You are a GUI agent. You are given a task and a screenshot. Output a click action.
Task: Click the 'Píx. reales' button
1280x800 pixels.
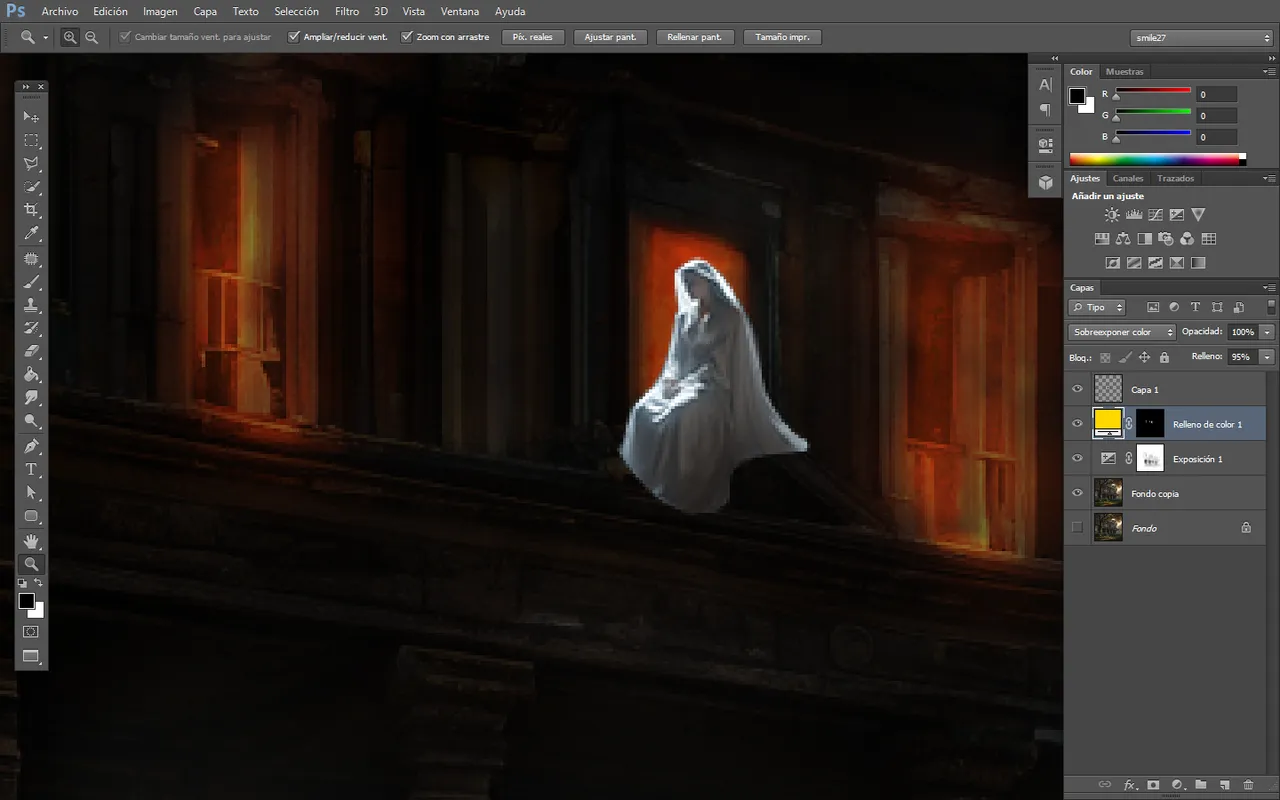pyautogui.click(x=533, y=37)
